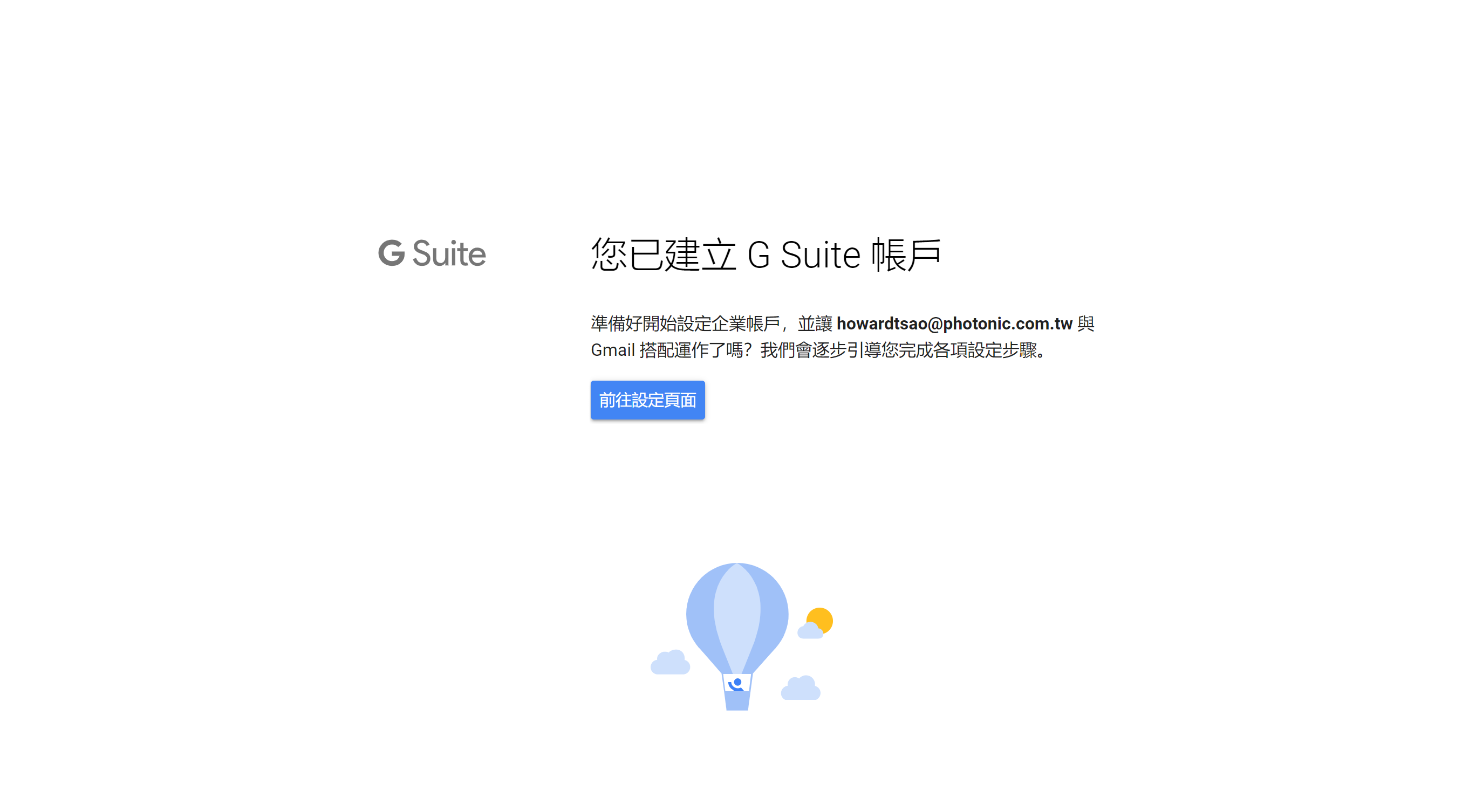Click the word Gmail in the paragraph

coord(612,350)
